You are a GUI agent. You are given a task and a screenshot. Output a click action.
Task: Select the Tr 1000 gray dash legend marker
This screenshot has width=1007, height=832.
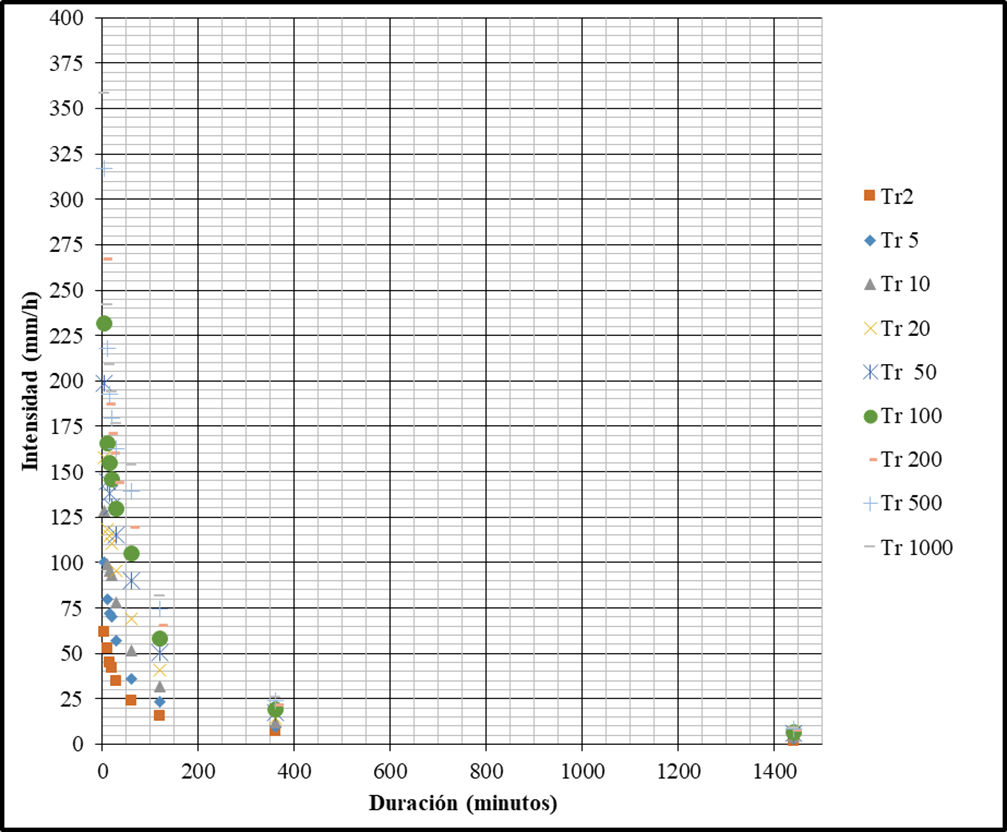pos(870,548)
